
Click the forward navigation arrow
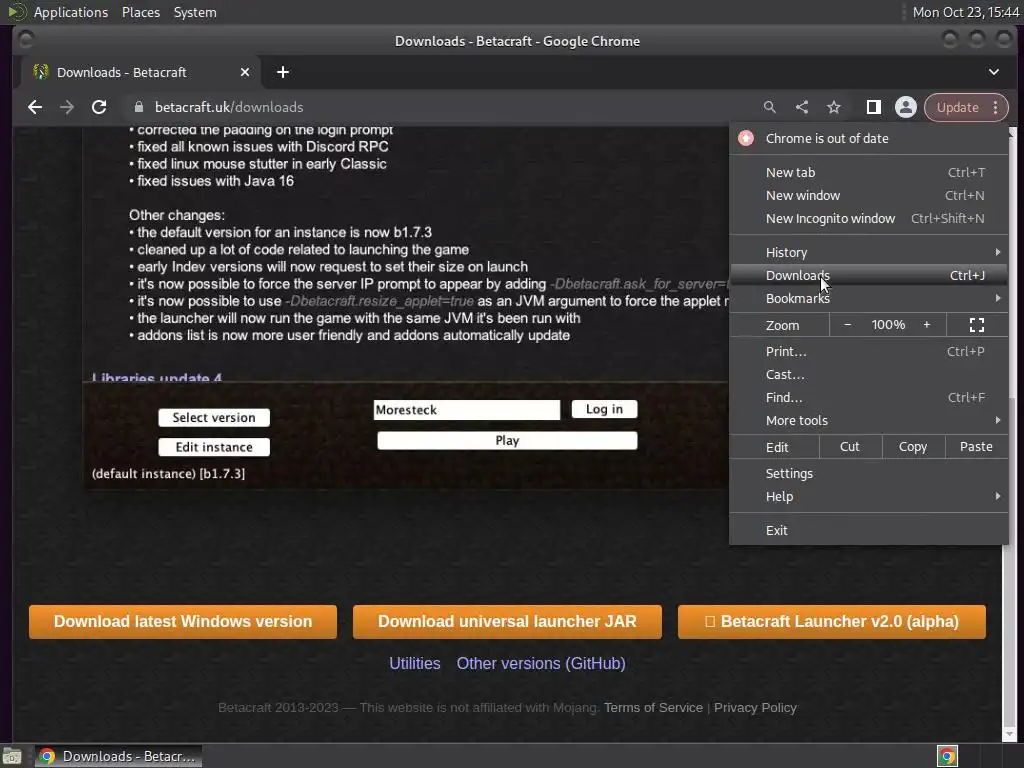[67, 107]
